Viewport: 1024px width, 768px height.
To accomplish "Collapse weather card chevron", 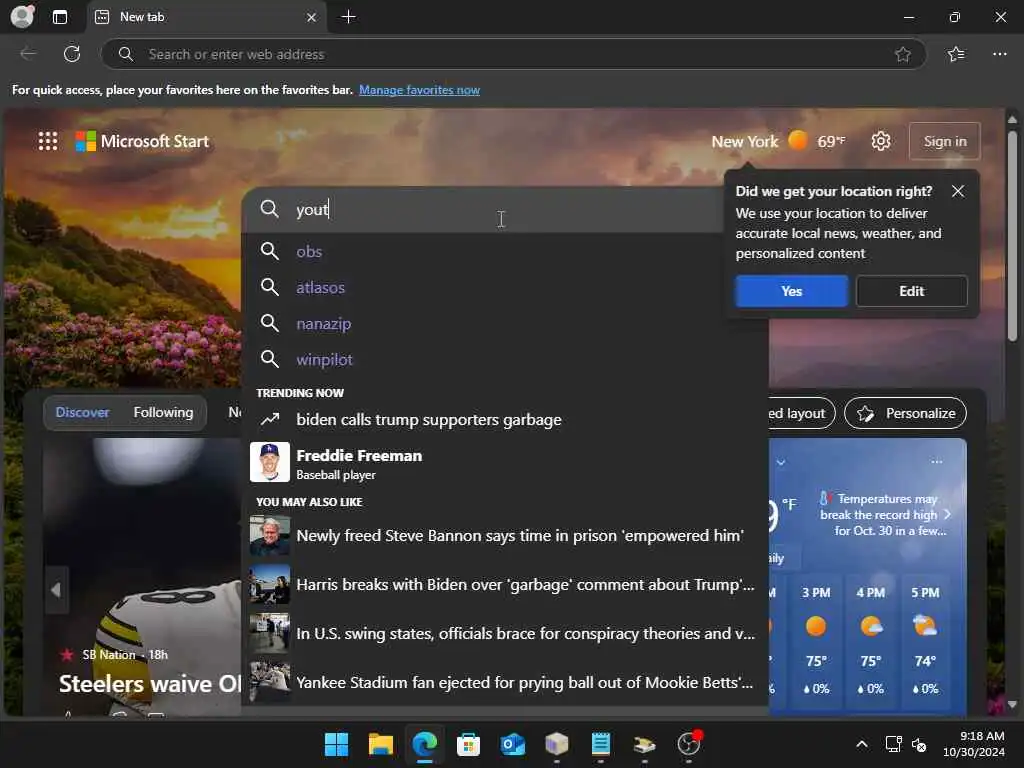I will tap(781, 462).
